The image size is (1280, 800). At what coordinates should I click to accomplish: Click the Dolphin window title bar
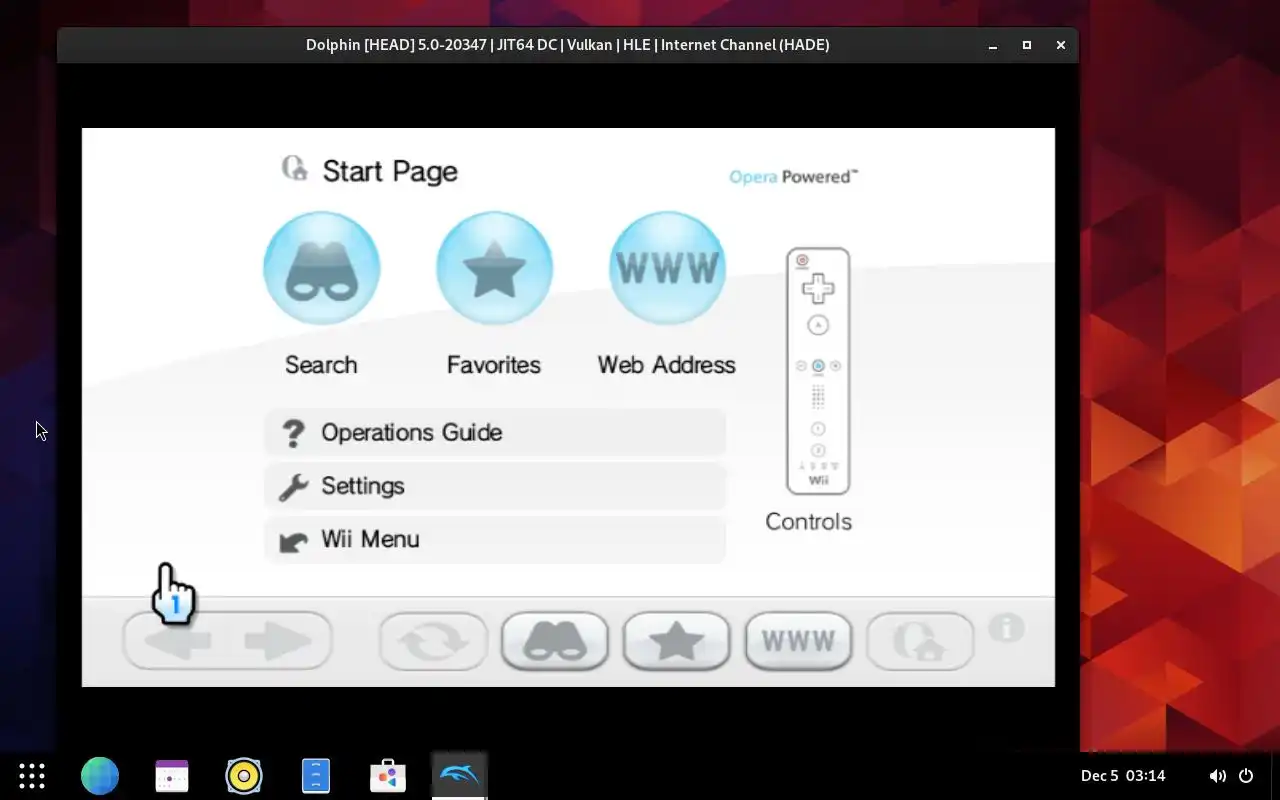pos(568,45)
